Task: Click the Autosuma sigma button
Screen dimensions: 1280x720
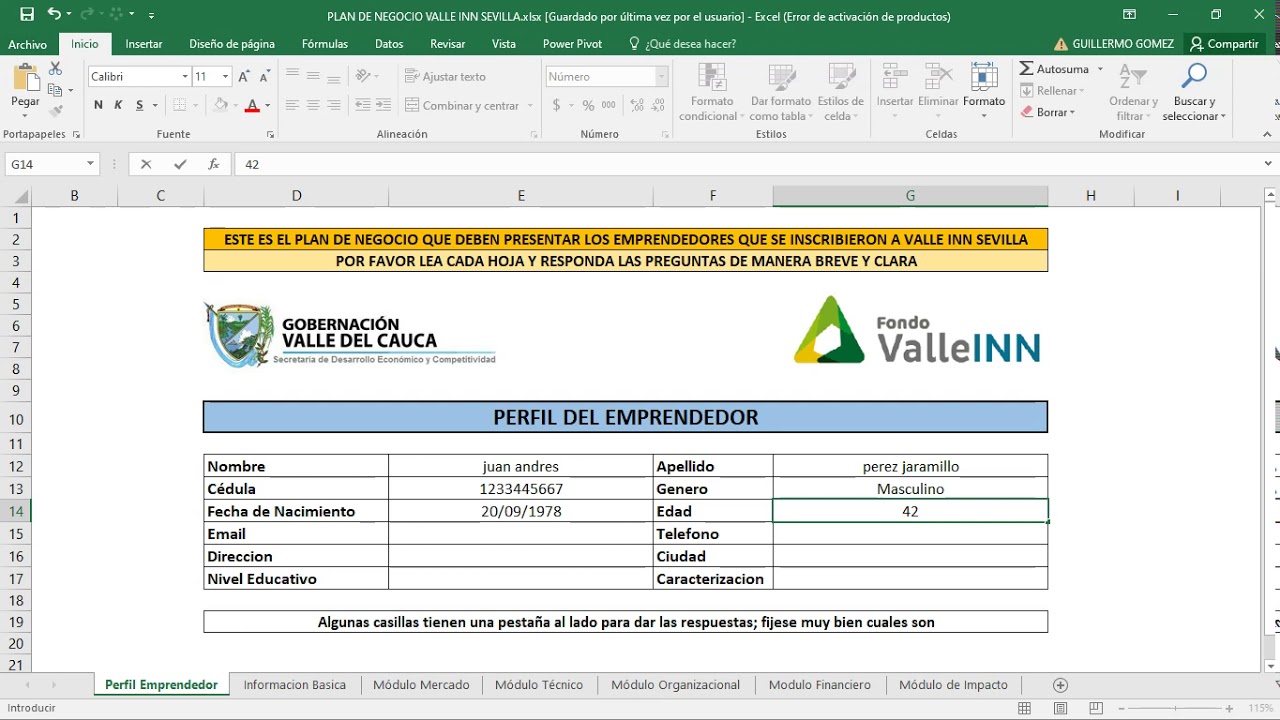Action: click(x=1055, y=69)
